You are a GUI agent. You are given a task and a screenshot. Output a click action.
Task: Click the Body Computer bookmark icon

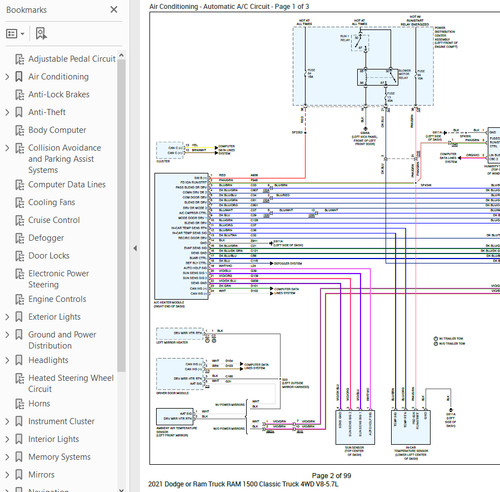[x=20, y=130]
